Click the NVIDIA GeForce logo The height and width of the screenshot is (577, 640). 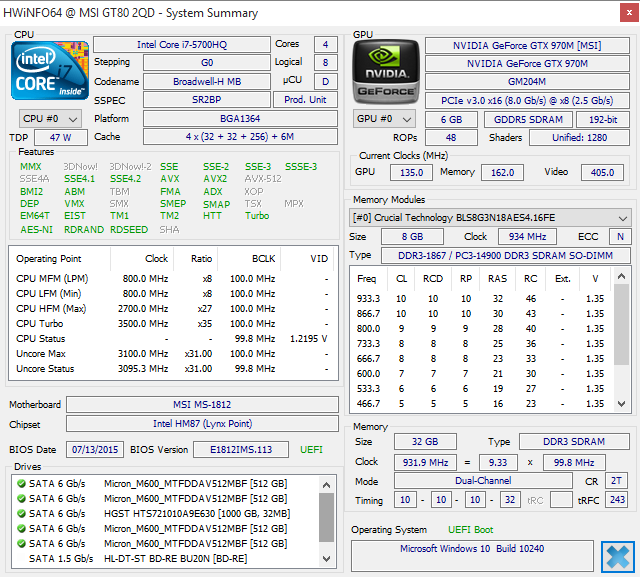386,71
